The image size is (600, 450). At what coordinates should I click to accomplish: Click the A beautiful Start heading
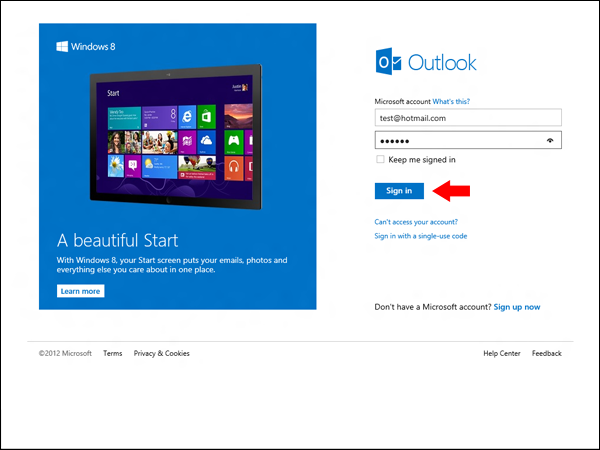pos(117,240)
